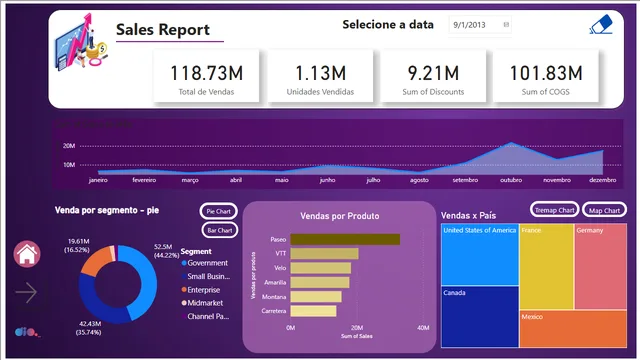Select the Mexico treemap tile
The image size is (640, 360).
tap(573, 329)
